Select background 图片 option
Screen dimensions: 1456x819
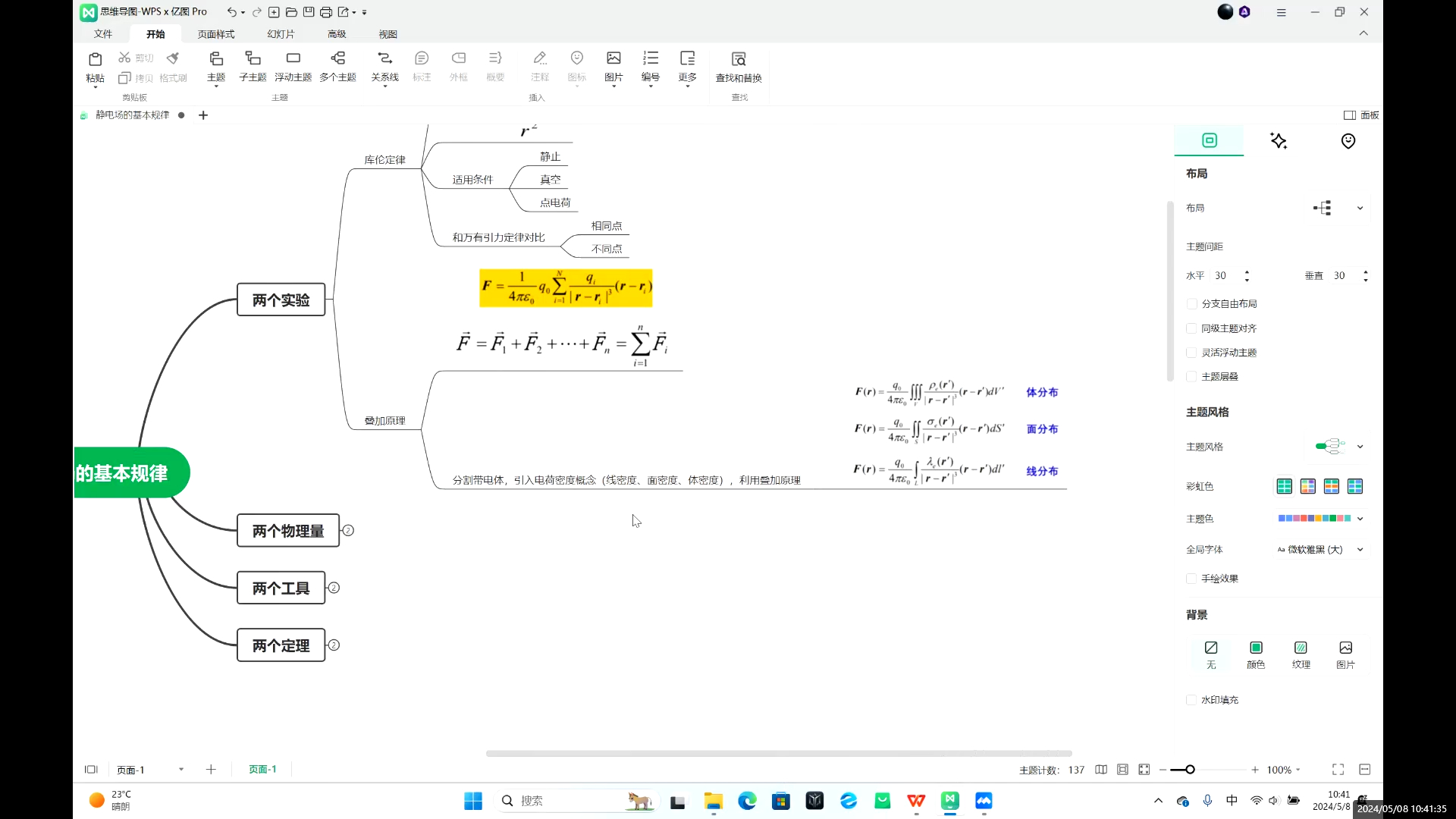coord(1346,654)
